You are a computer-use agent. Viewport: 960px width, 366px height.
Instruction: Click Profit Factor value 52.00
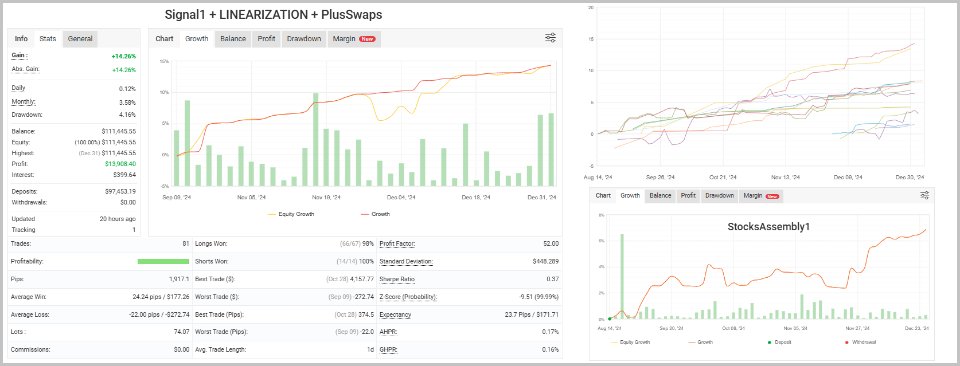tap(551, 244)
